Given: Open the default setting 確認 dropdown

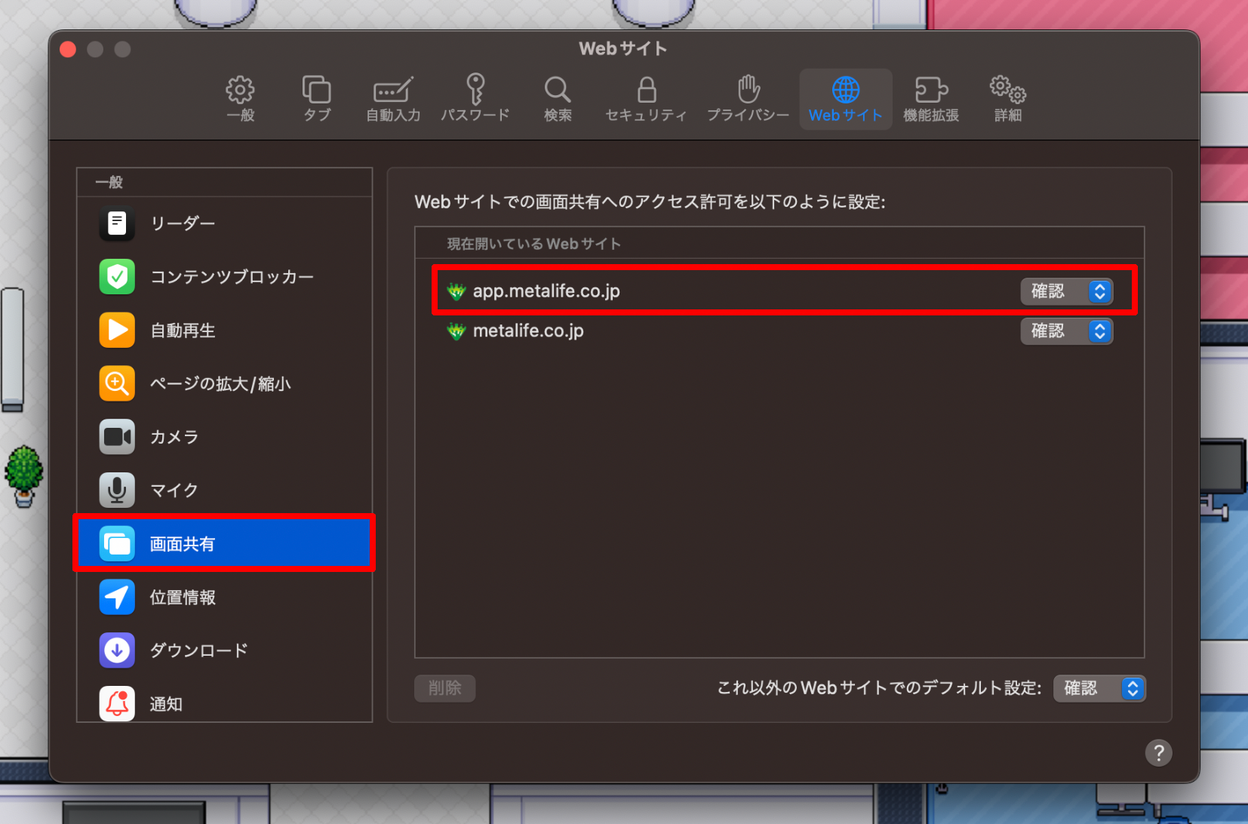Looking at the screenshot, I should 1099,688.
